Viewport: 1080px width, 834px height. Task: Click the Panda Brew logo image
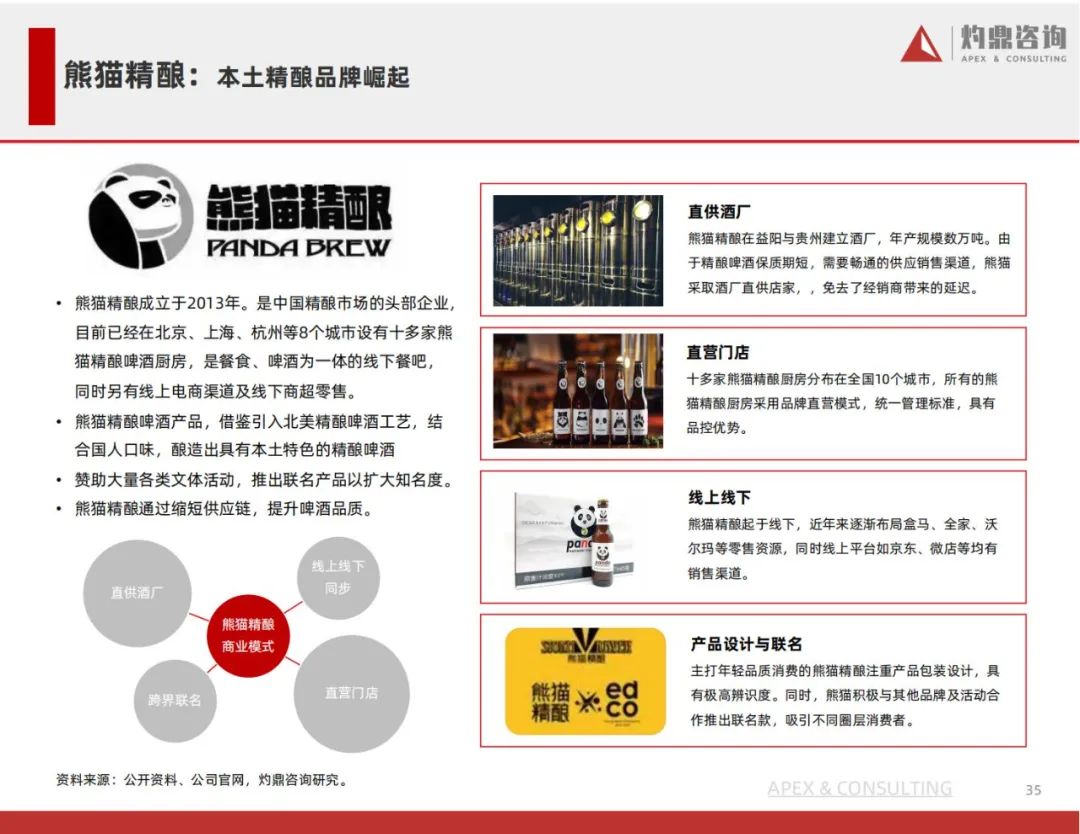pyautogui.click(x=240, y=218)
